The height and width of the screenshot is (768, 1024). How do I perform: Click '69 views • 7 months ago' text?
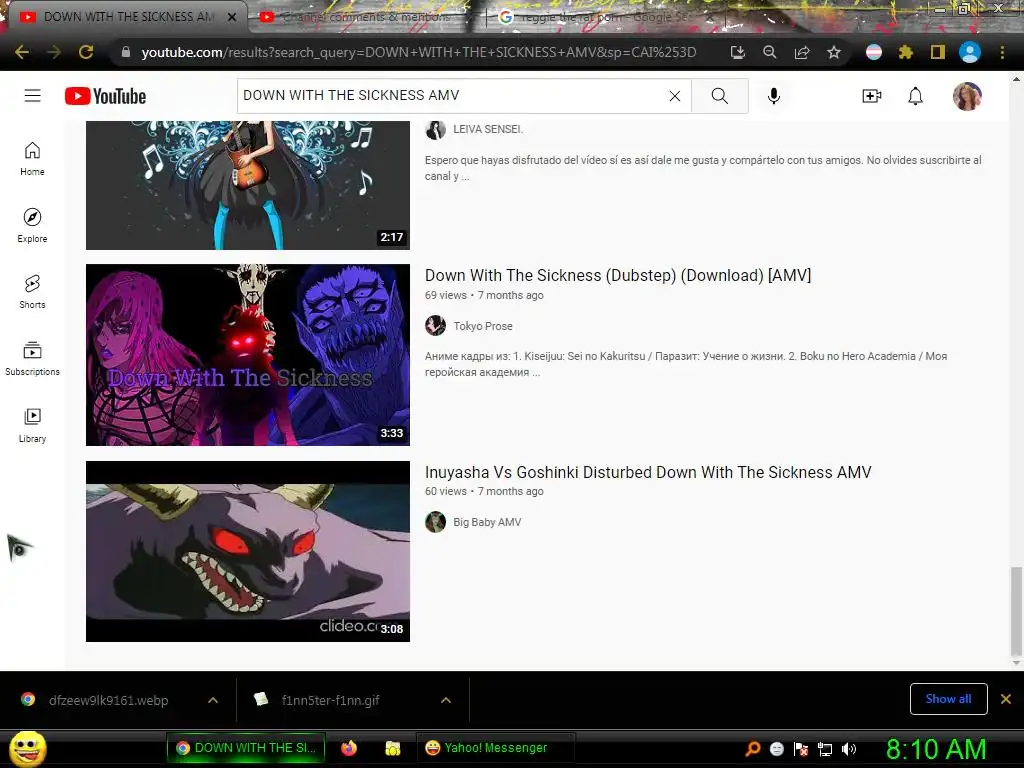(484, 295)
